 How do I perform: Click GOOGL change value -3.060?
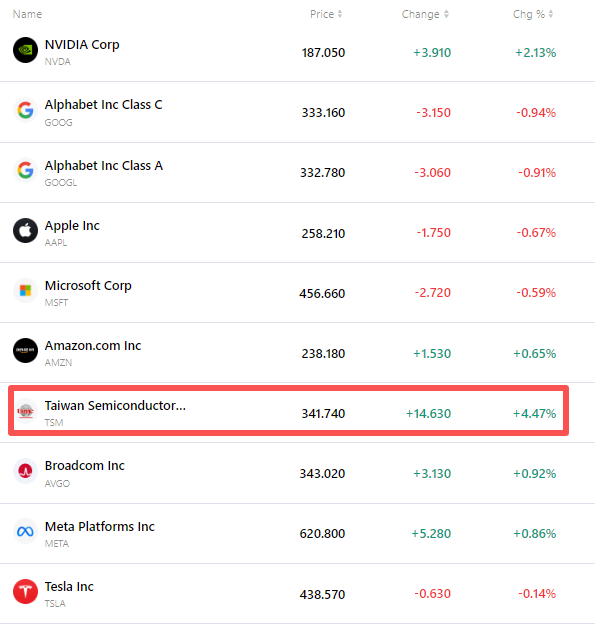(x=433, y=173)
